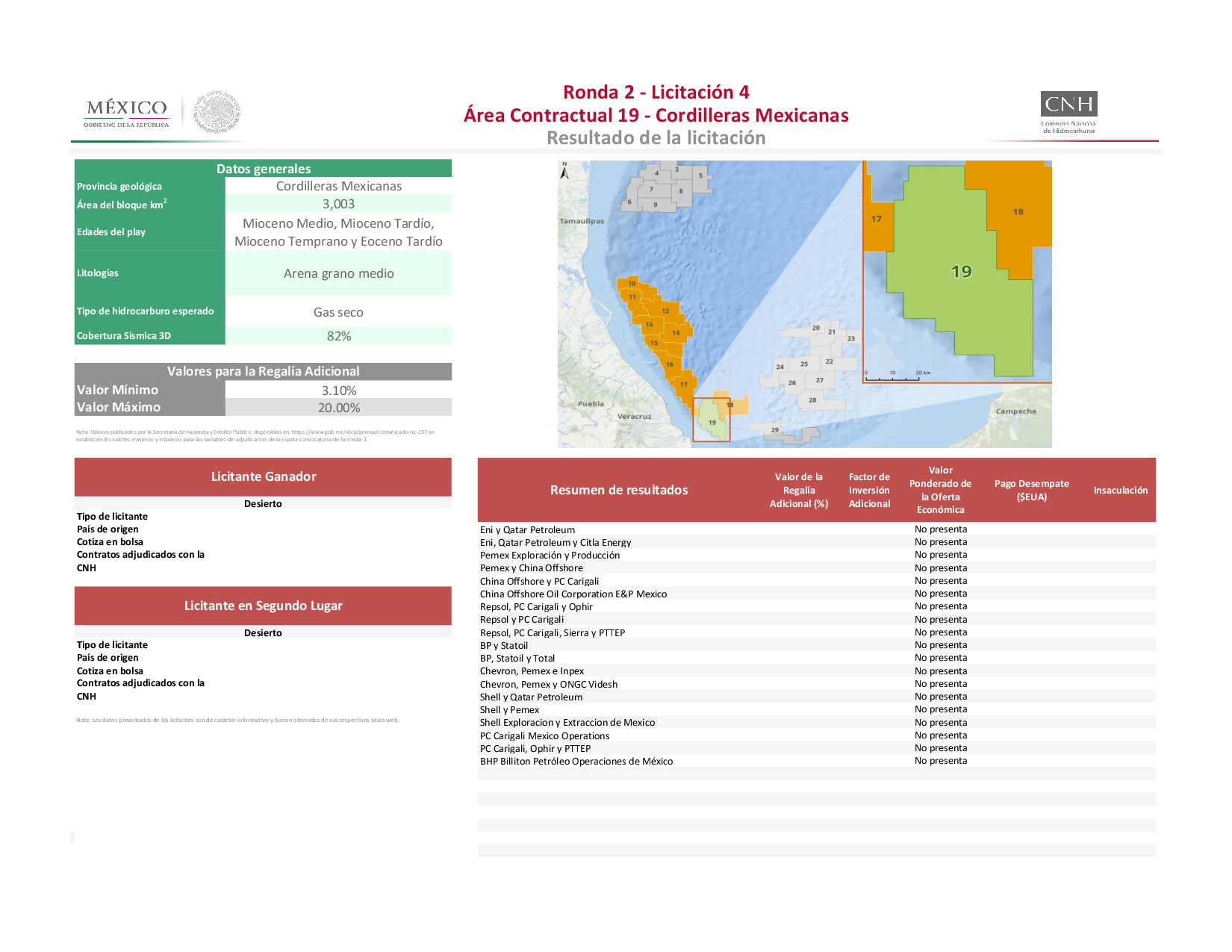This screenshot has width=1232, height=952.
Task: Click 'Área Contractual 19 - Cordilleras Mexicanas' heading
Action: click(x=656, y=115)
